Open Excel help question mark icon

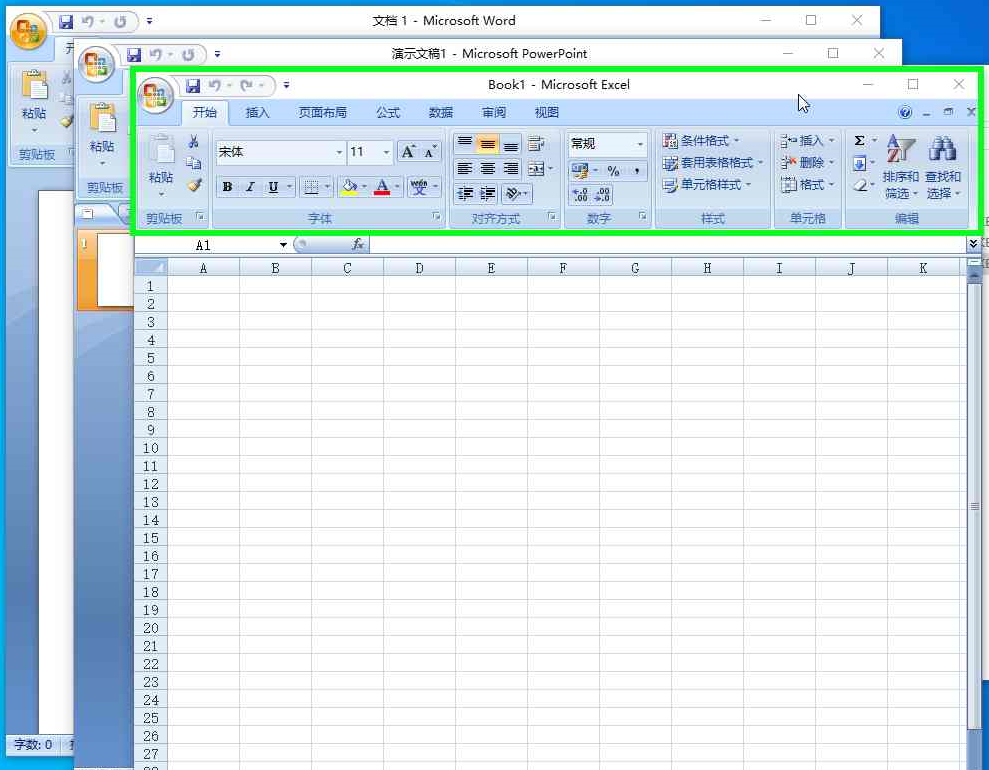tap(905, 112)
